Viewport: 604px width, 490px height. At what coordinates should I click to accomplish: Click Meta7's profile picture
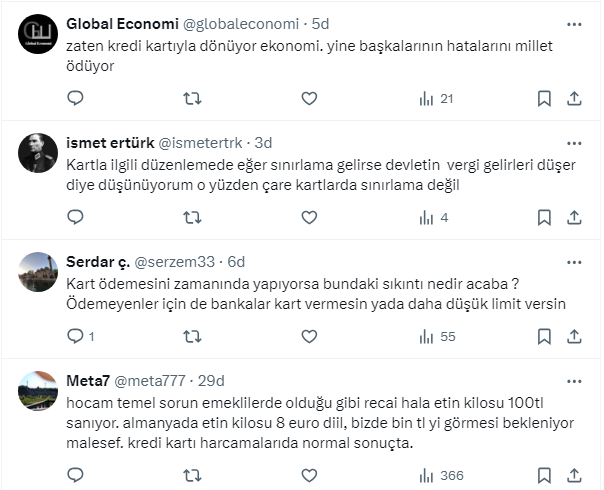39,391
